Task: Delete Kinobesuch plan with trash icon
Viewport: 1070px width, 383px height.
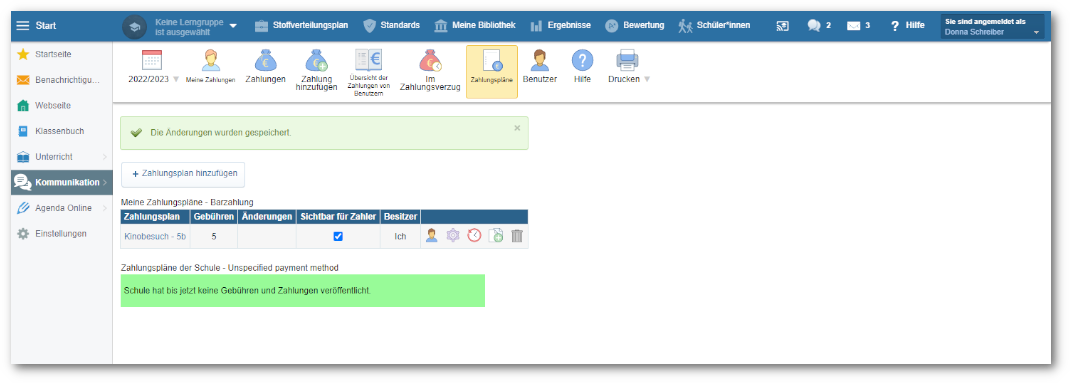Action: tap(517, 236)
